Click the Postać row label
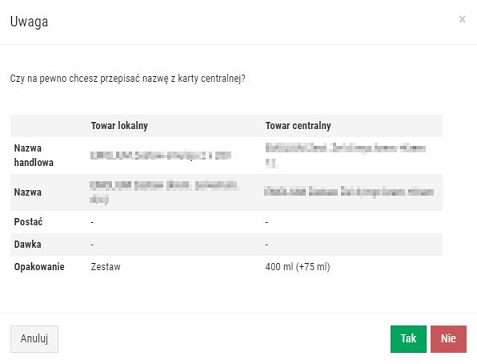 (x=28, y=222)
